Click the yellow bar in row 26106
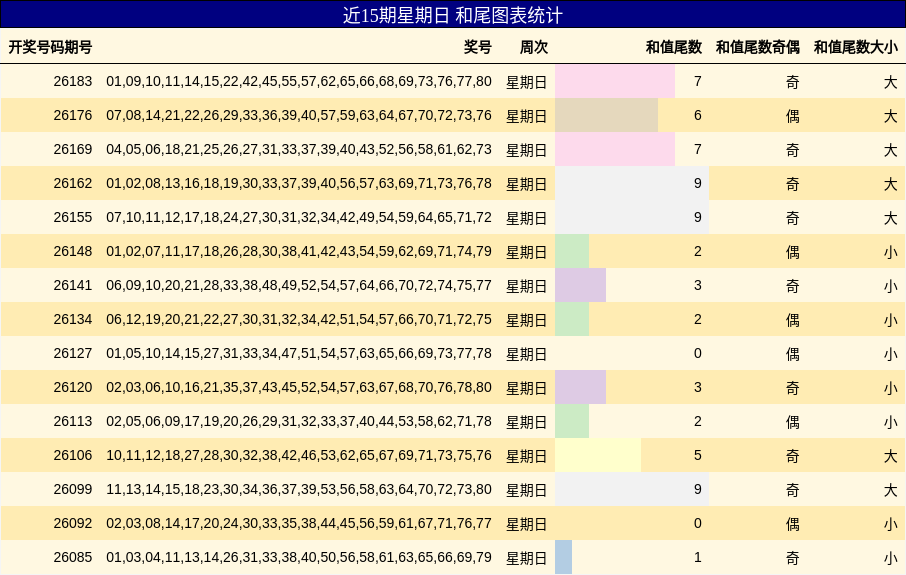Screen dimensions: 906x575 [598, 455]
